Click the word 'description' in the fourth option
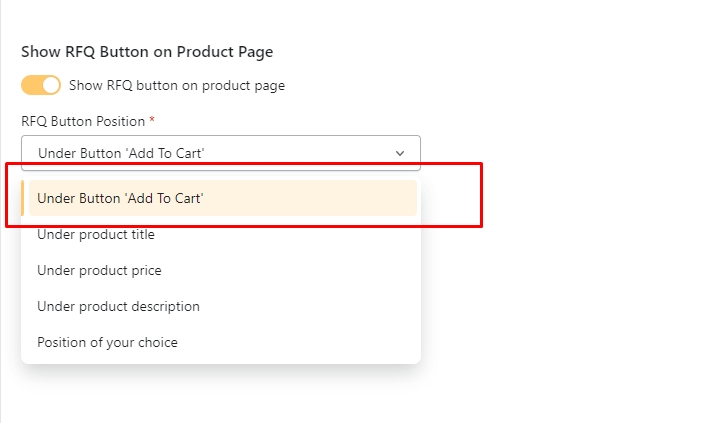This screenshot has height=423, width=725. pos(163,306)
